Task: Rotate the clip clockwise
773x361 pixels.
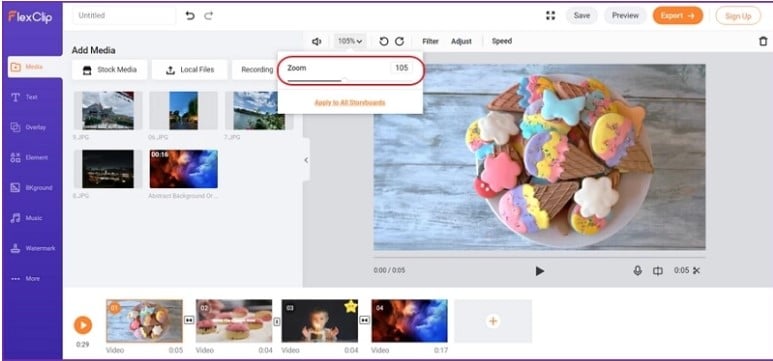Action: click(x=400, y=41)
